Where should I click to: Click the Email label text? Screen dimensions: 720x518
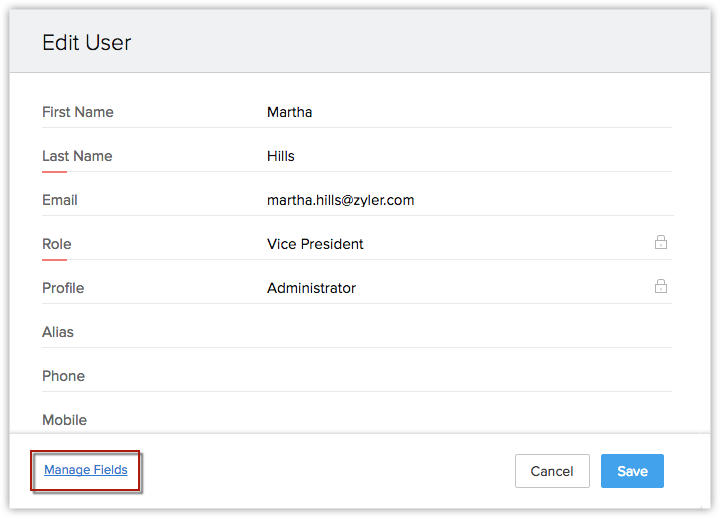[60, 200]
